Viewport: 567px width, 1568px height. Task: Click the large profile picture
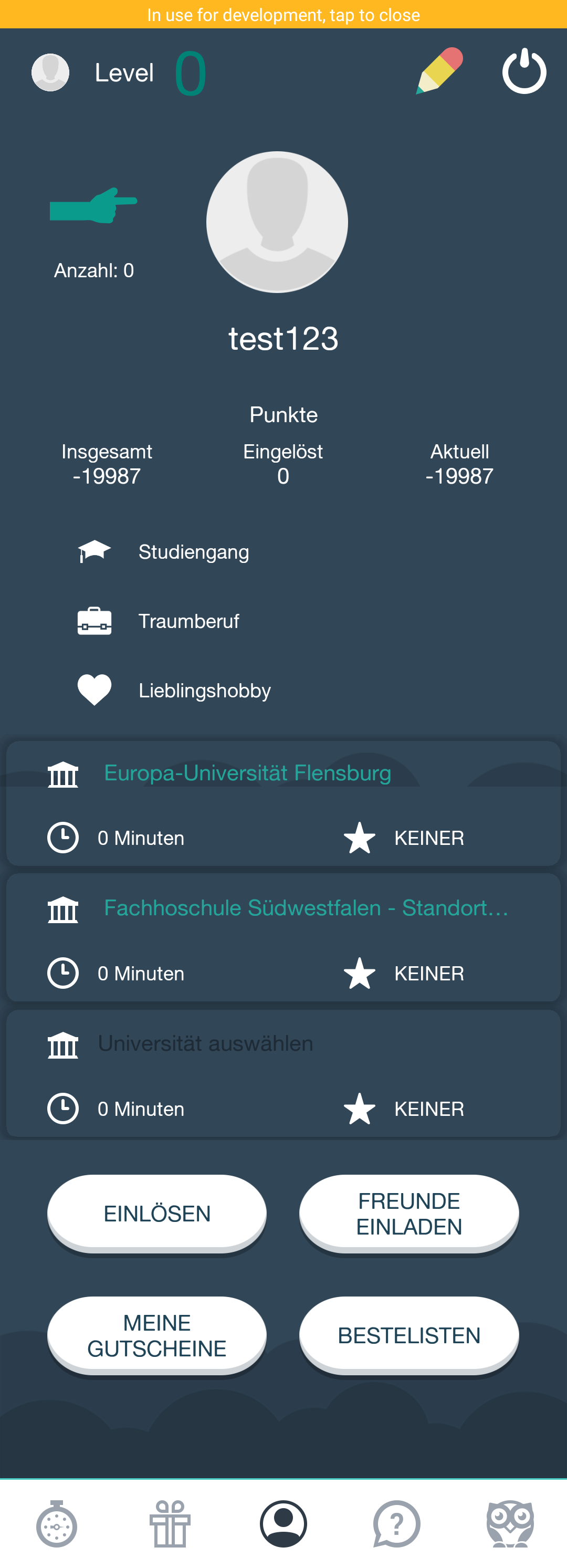click(277, 222)
